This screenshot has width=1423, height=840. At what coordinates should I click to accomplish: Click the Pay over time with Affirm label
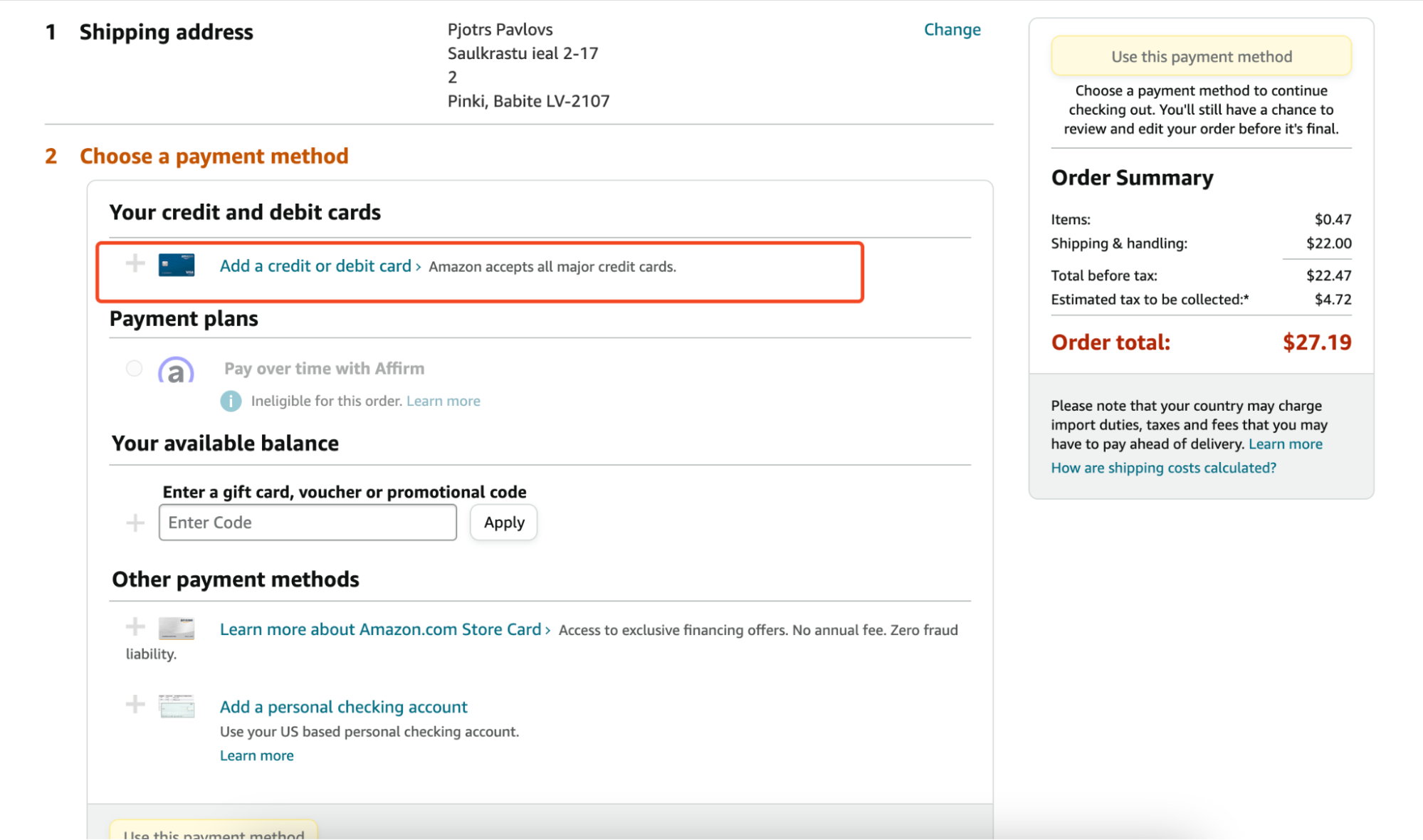[324, 369]
